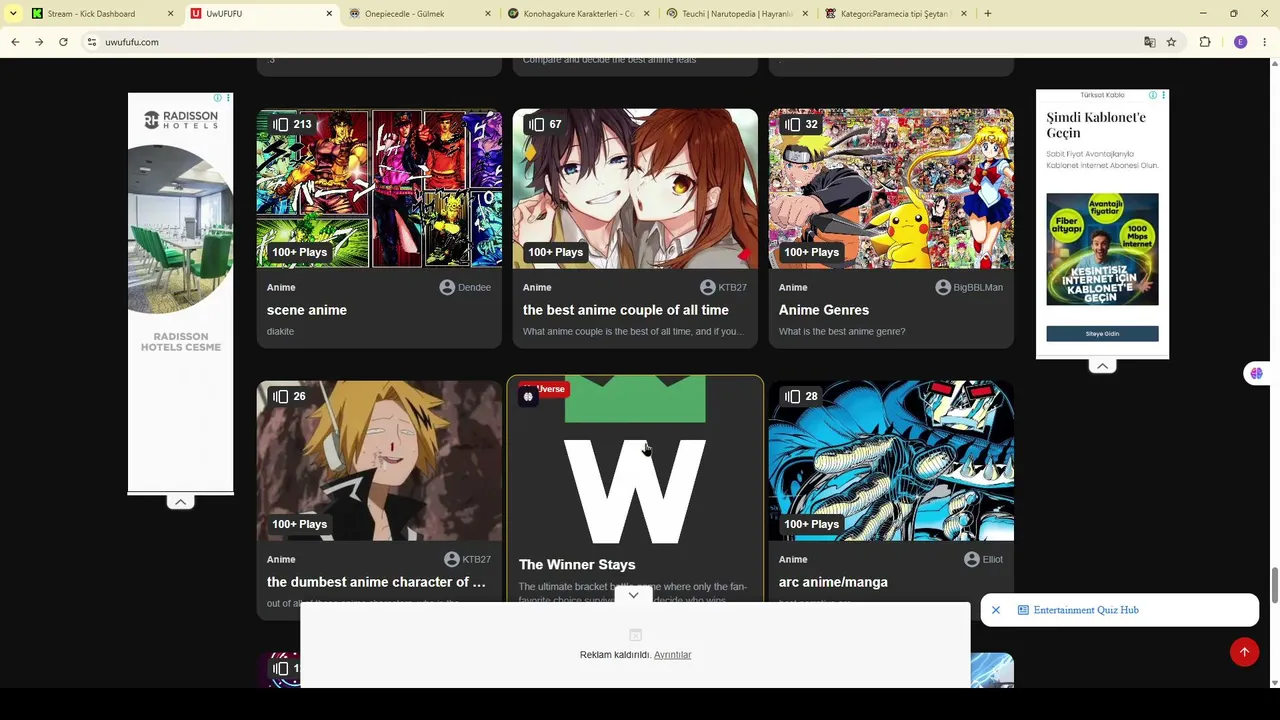This screenshot has width=1280, height=720.
Task: Open KTB27 profile on best couple card
Action: [x=723, y=287]
